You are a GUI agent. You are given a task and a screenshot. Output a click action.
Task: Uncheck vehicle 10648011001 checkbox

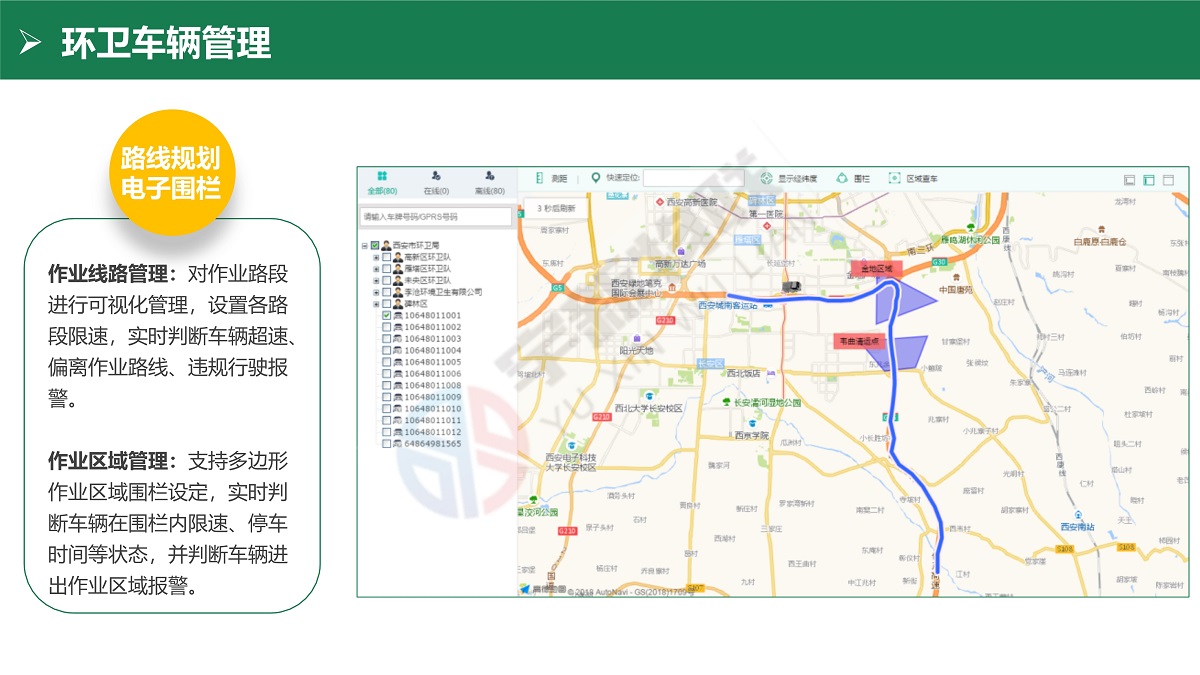coord(386,315)
